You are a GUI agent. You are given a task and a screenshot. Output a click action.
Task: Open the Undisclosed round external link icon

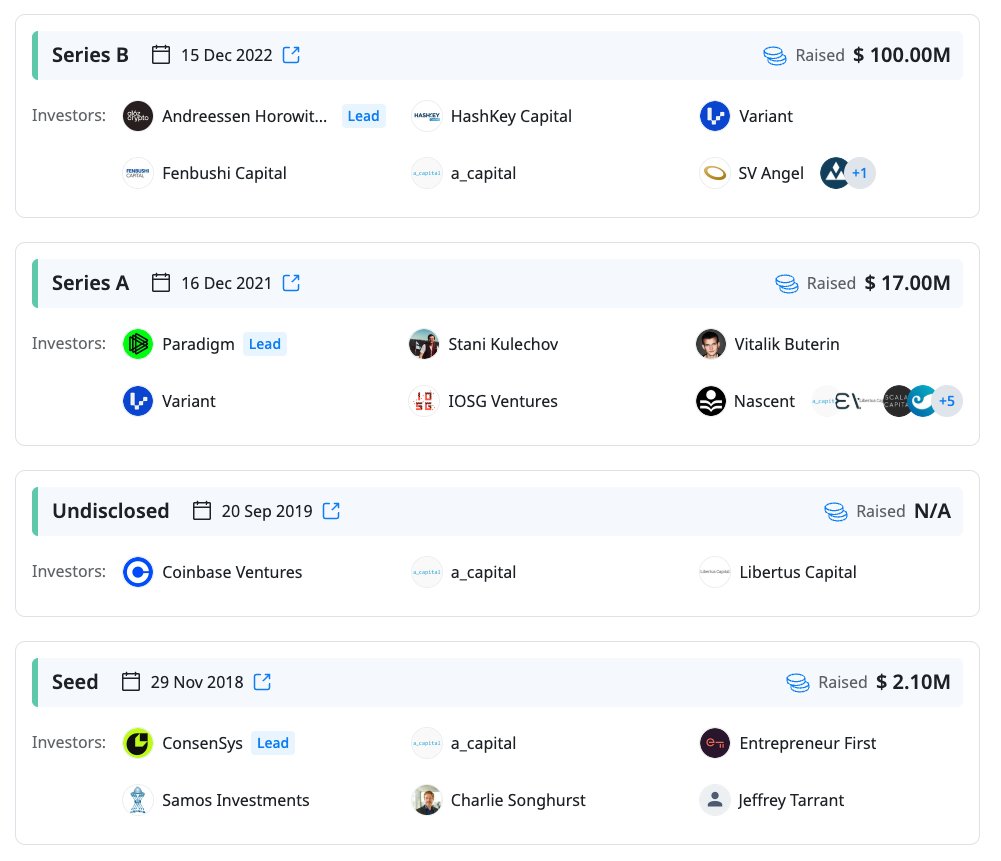coord(331,511)
